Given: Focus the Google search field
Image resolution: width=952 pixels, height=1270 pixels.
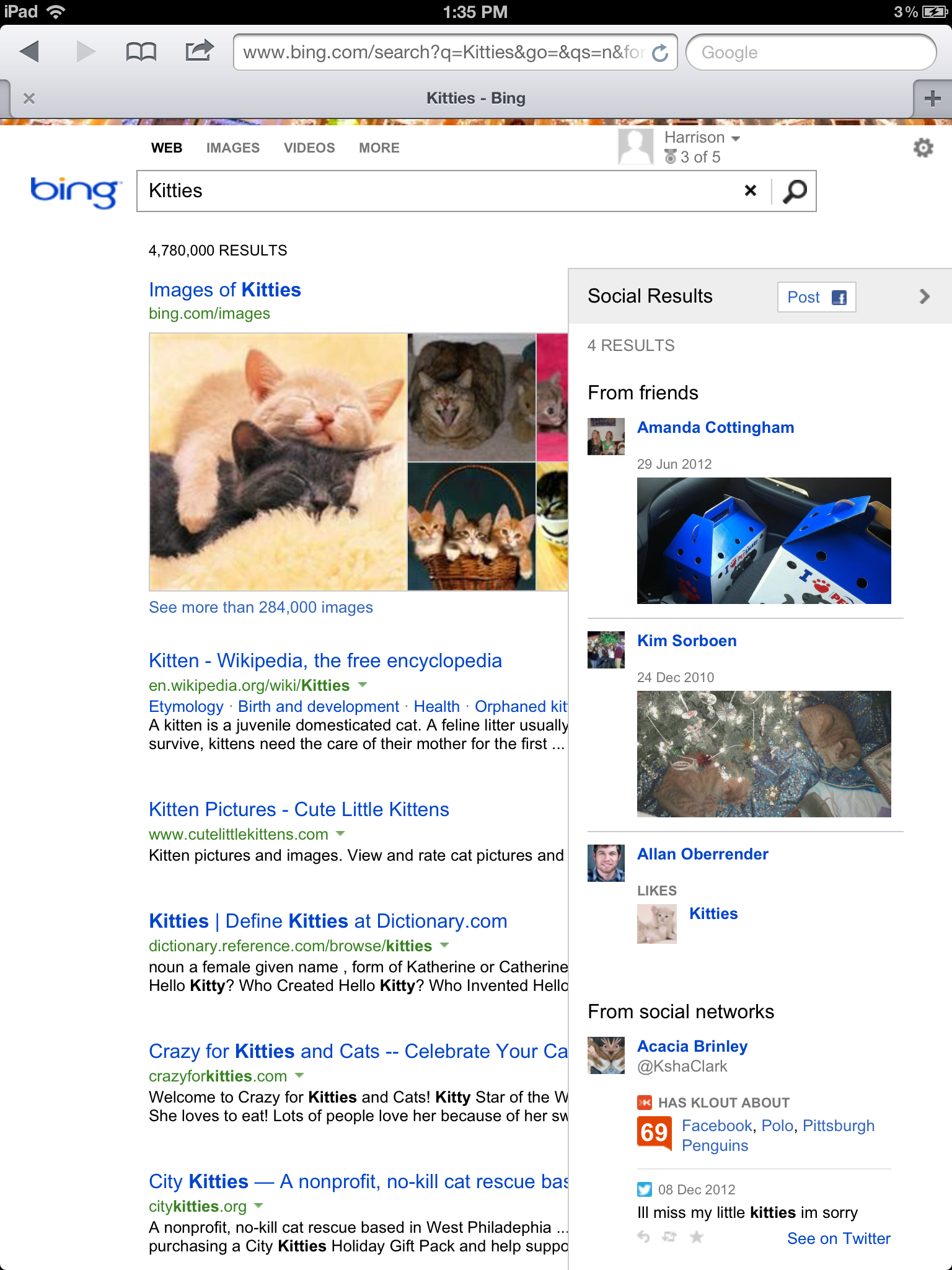Looking at the screenshot, I should [x=811, y=52].
